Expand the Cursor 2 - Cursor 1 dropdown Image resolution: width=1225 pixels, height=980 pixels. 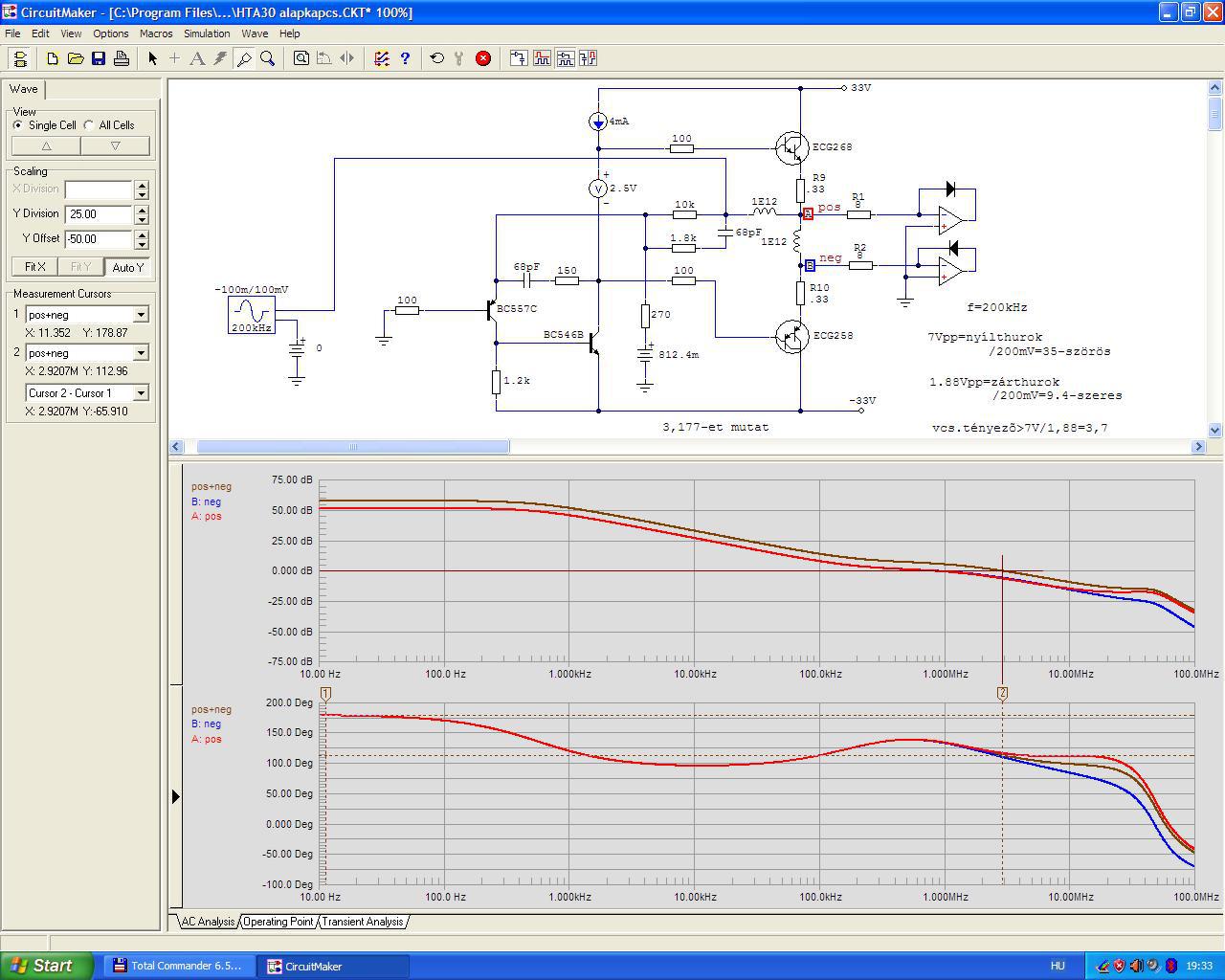141,393
